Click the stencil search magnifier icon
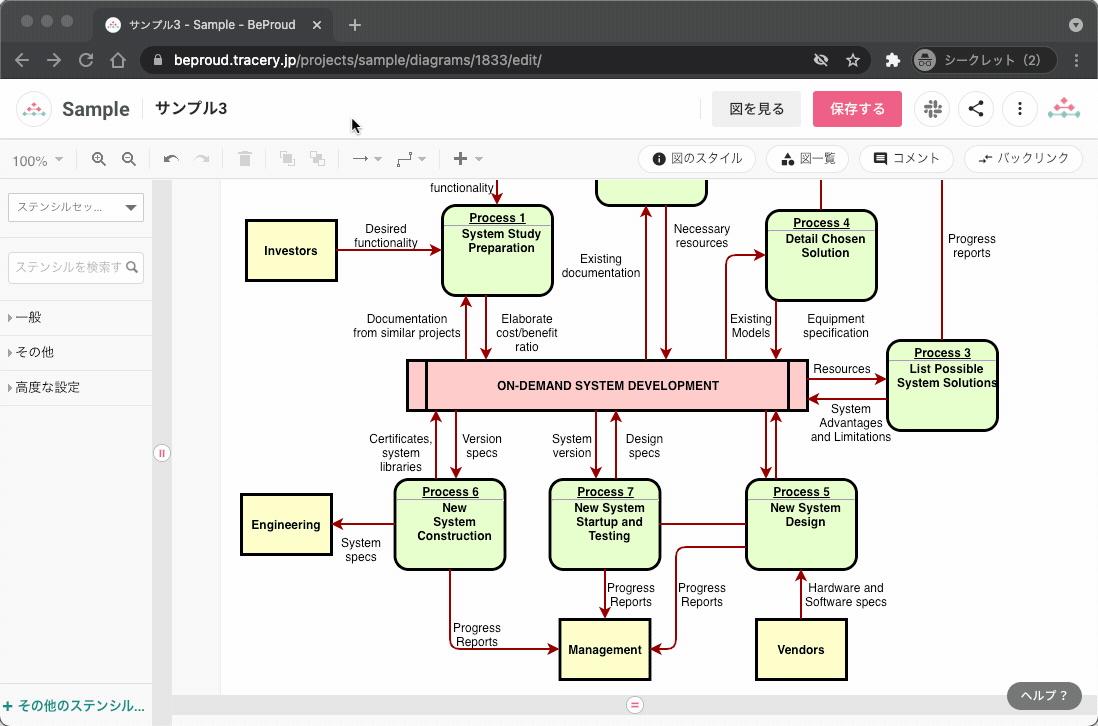Image resolution: width=1098 pixels, height=726 pixels. click(132, 267)
